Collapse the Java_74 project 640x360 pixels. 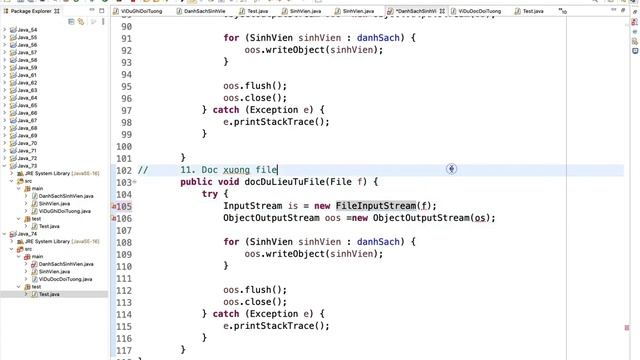click(5, 234)
